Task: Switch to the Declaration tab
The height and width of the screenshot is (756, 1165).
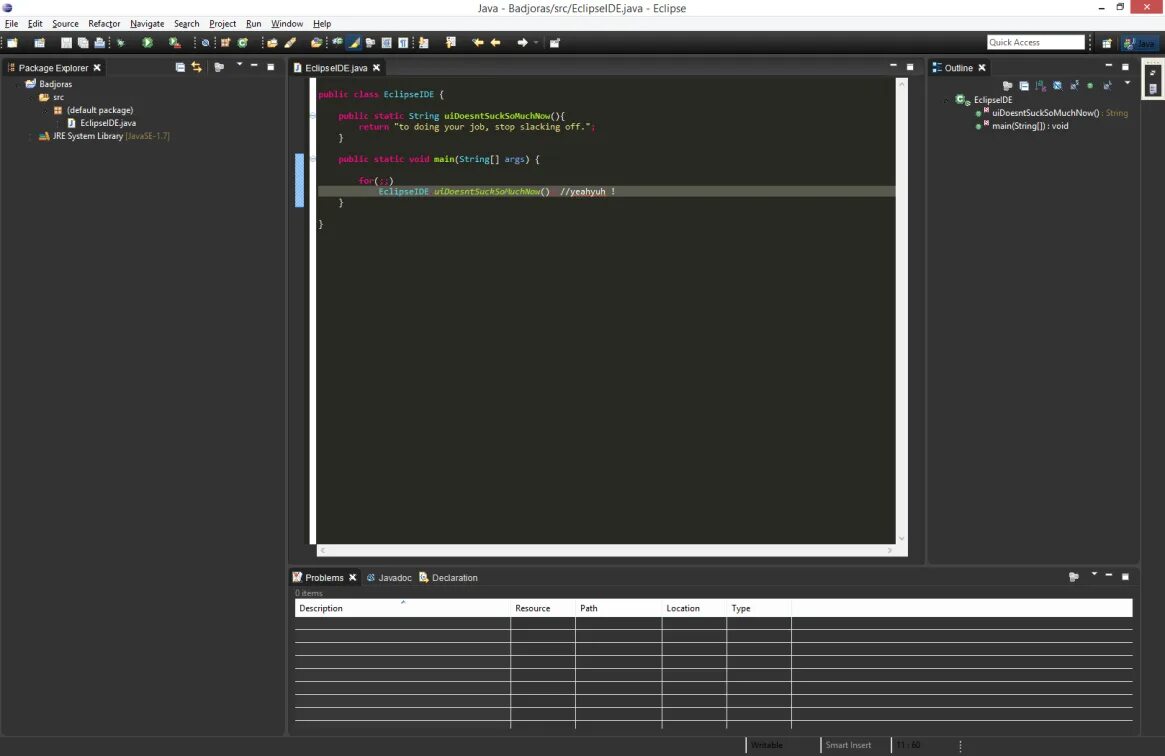Action: click(x=448, y=578)
